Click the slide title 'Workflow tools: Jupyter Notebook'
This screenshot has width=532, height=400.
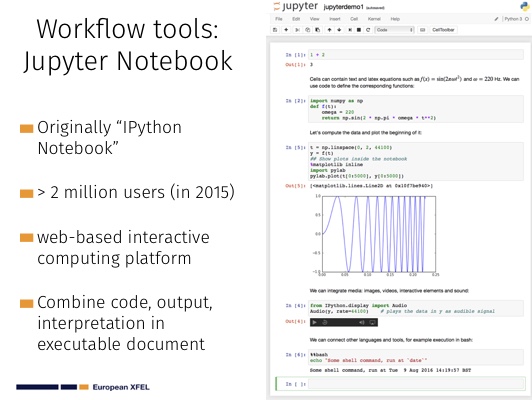click(x=128, y=45)
